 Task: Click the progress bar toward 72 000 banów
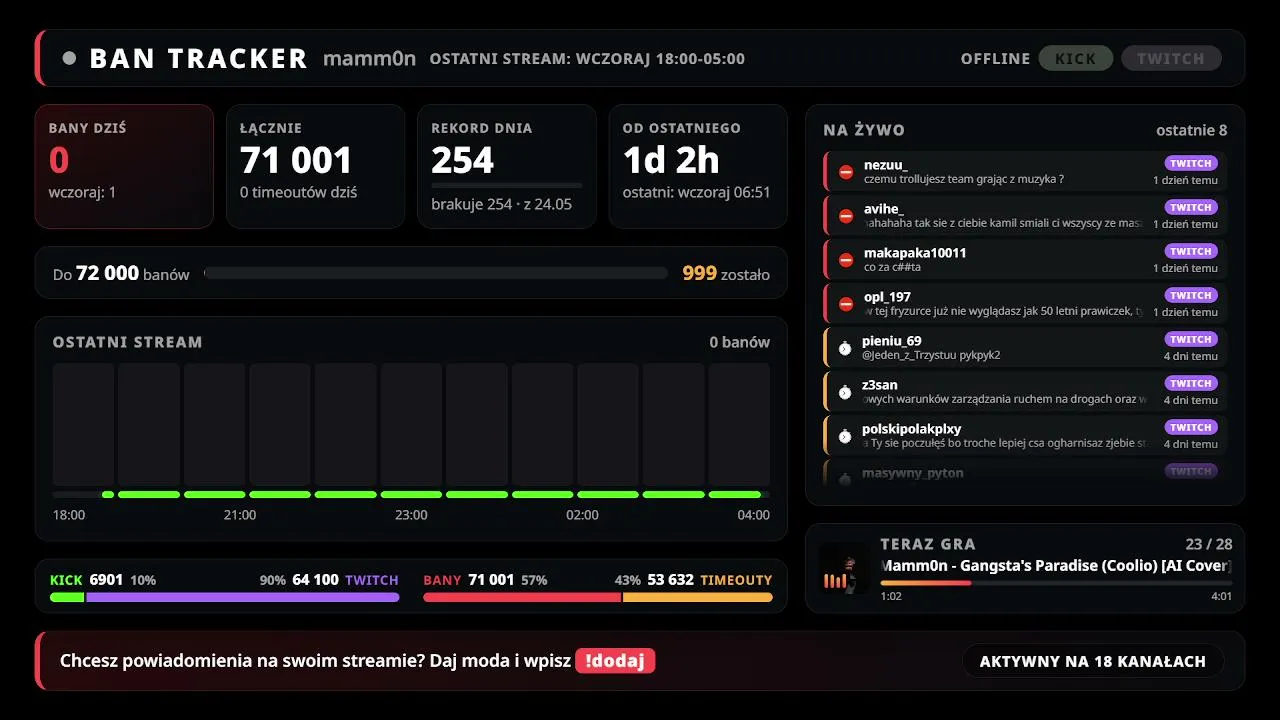[435, 273]
